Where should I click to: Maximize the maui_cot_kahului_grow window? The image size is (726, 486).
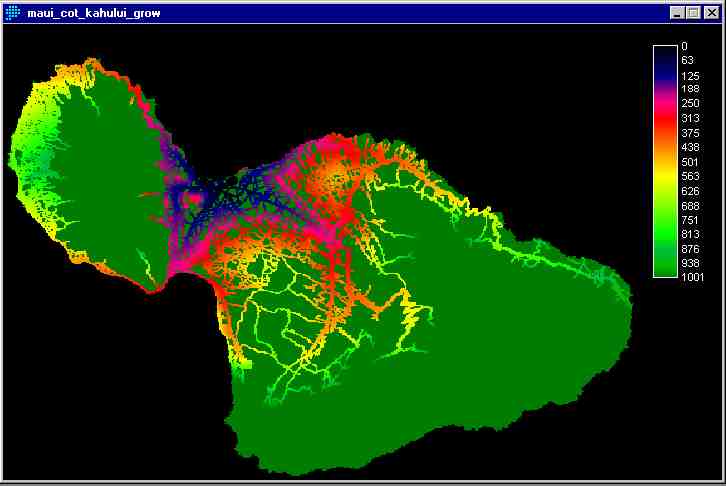pos(694,12)
